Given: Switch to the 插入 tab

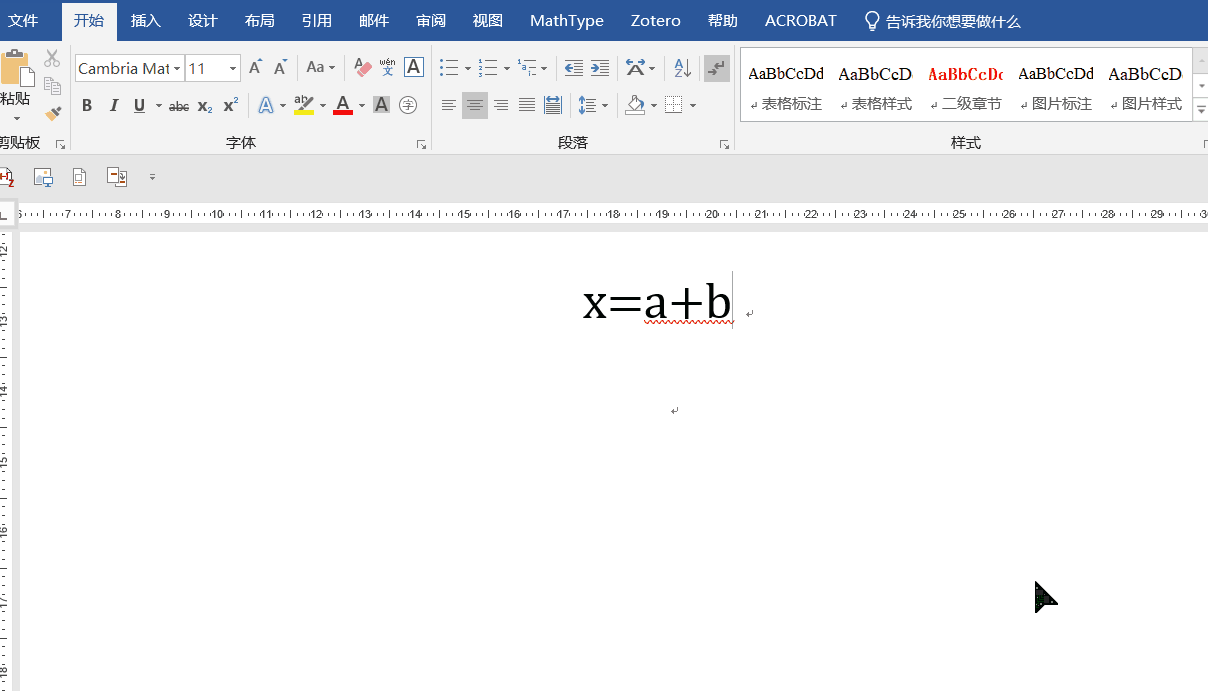Looking at the screenshot, I should click(x=146, y=20).
